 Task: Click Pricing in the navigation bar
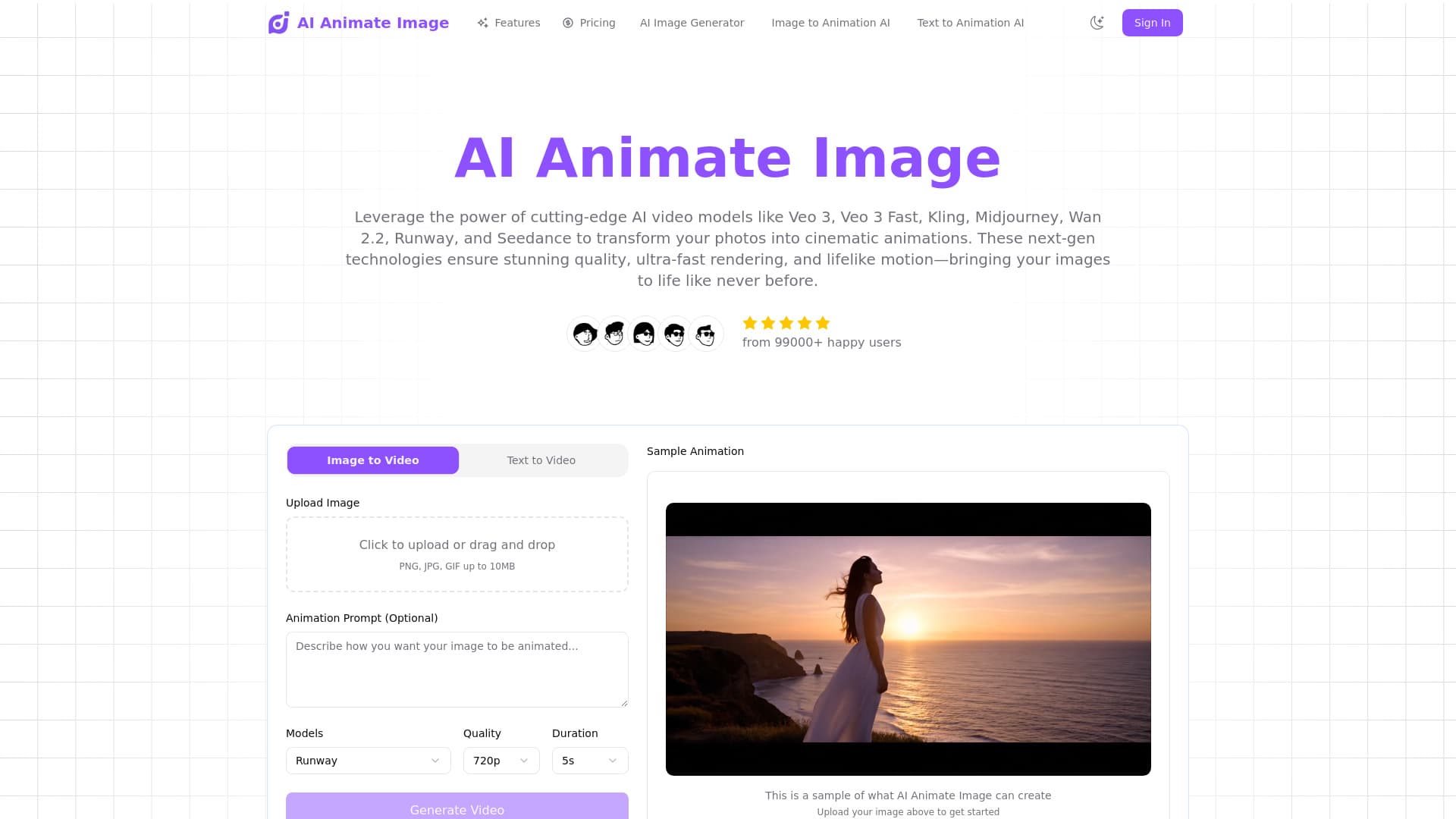(x=597, y=23)
